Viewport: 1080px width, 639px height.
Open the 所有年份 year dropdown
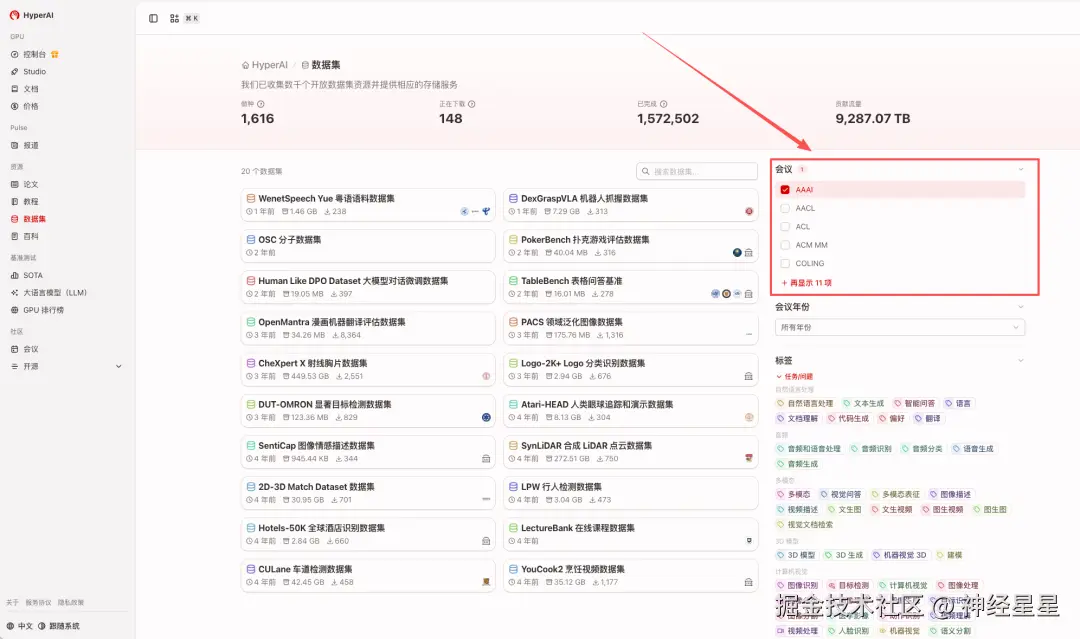coord(900,328)
